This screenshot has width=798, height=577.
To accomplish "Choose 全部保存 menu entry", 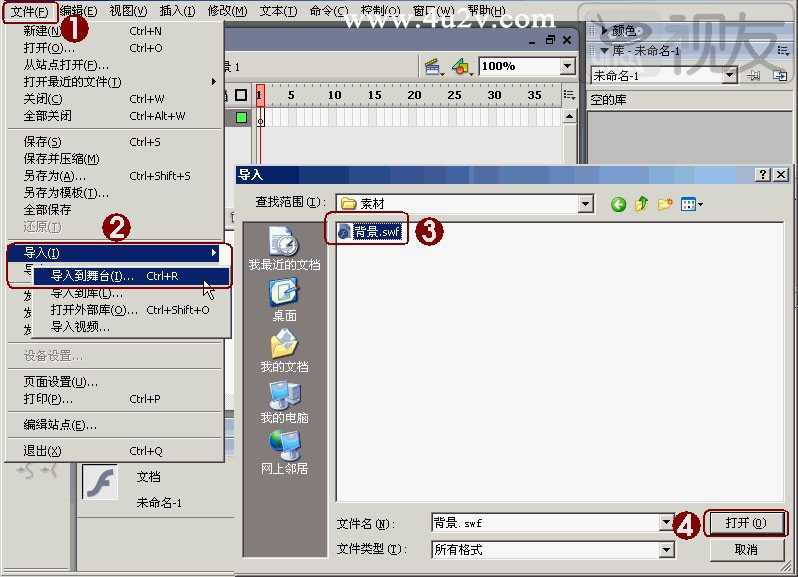I will (115, 210).
